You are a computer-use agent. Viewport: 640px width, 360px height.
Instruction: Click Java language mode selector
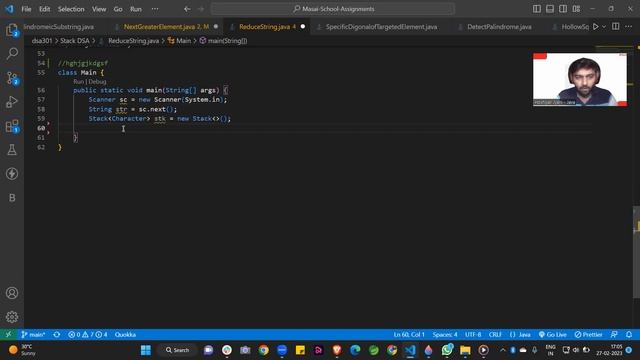(520, 335)
